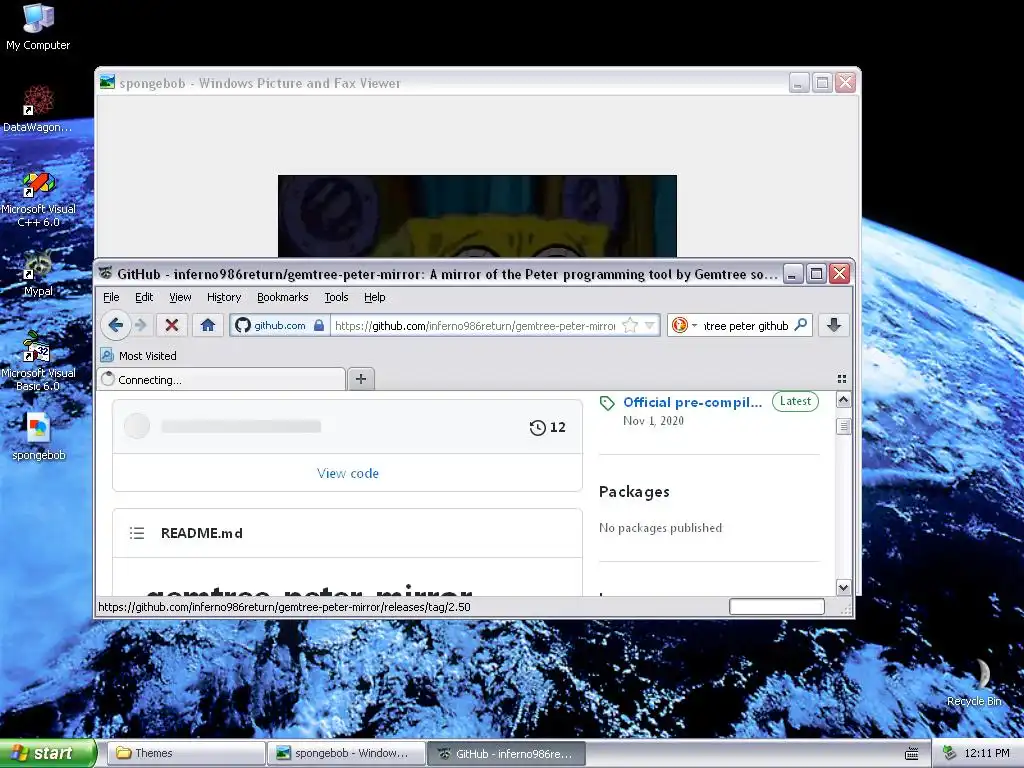The image size is (1024, 768).
Task: Select the Connecting... browser tab
Action: pyautogui.click(x=222, y=379)
